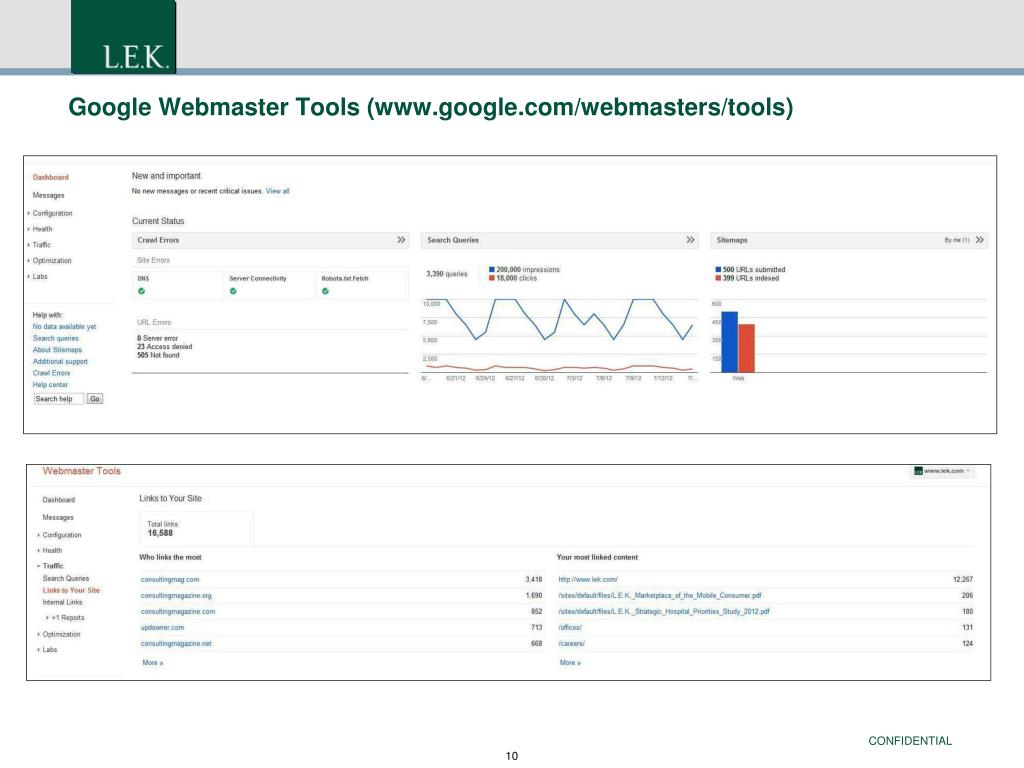This screenshot has height=768, width=1024.
Task: Click blue impressions legend square
Action: 492,269
